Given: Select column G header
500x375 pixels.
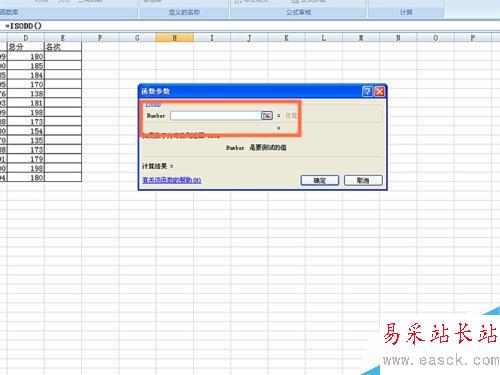Looking at the screenshot, I should 137,38.
